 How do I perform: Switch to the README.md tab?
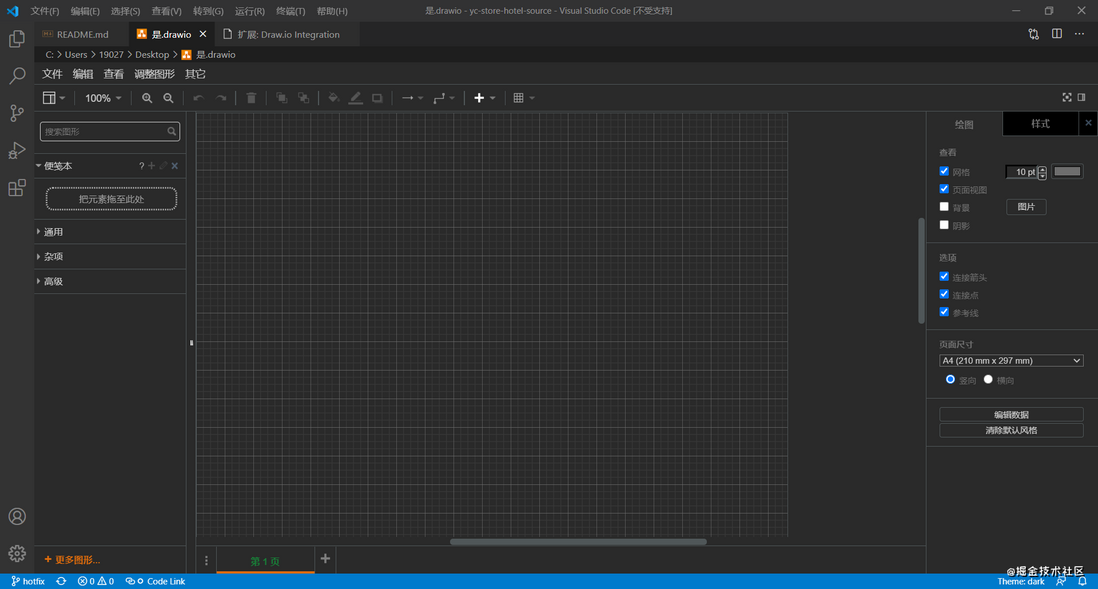tap(82, 34)
